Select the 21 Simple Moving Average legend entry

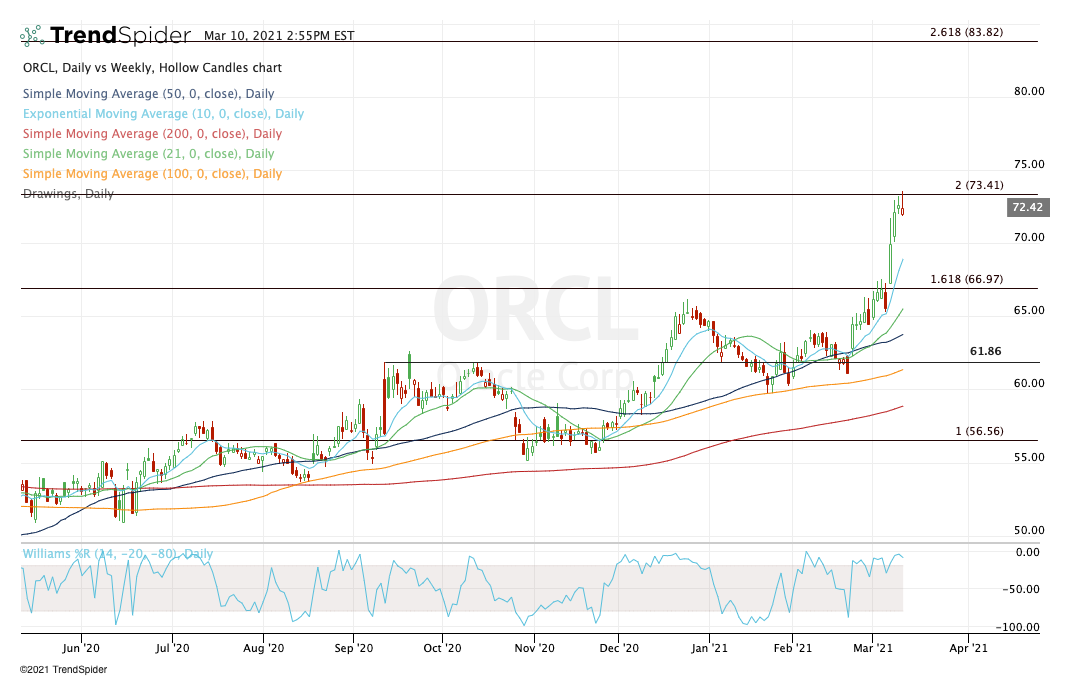[148, 154]
